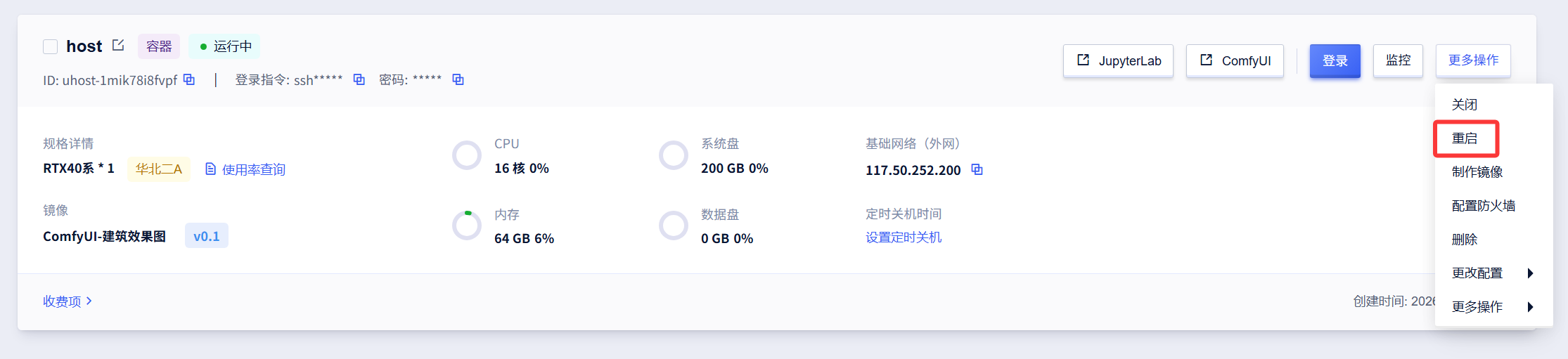Expand the 更改配置 submenu

1492,273
